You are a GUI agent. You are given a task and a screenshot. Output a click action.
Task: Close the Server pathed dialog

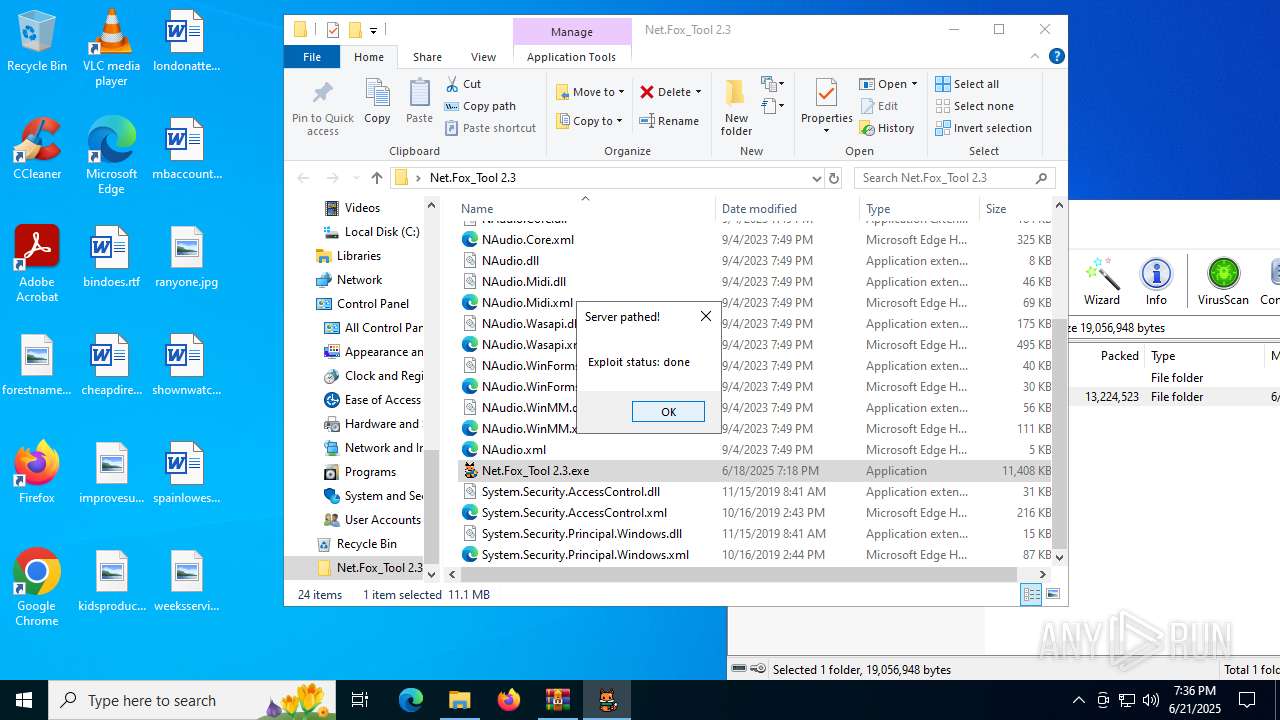point(706,316)
